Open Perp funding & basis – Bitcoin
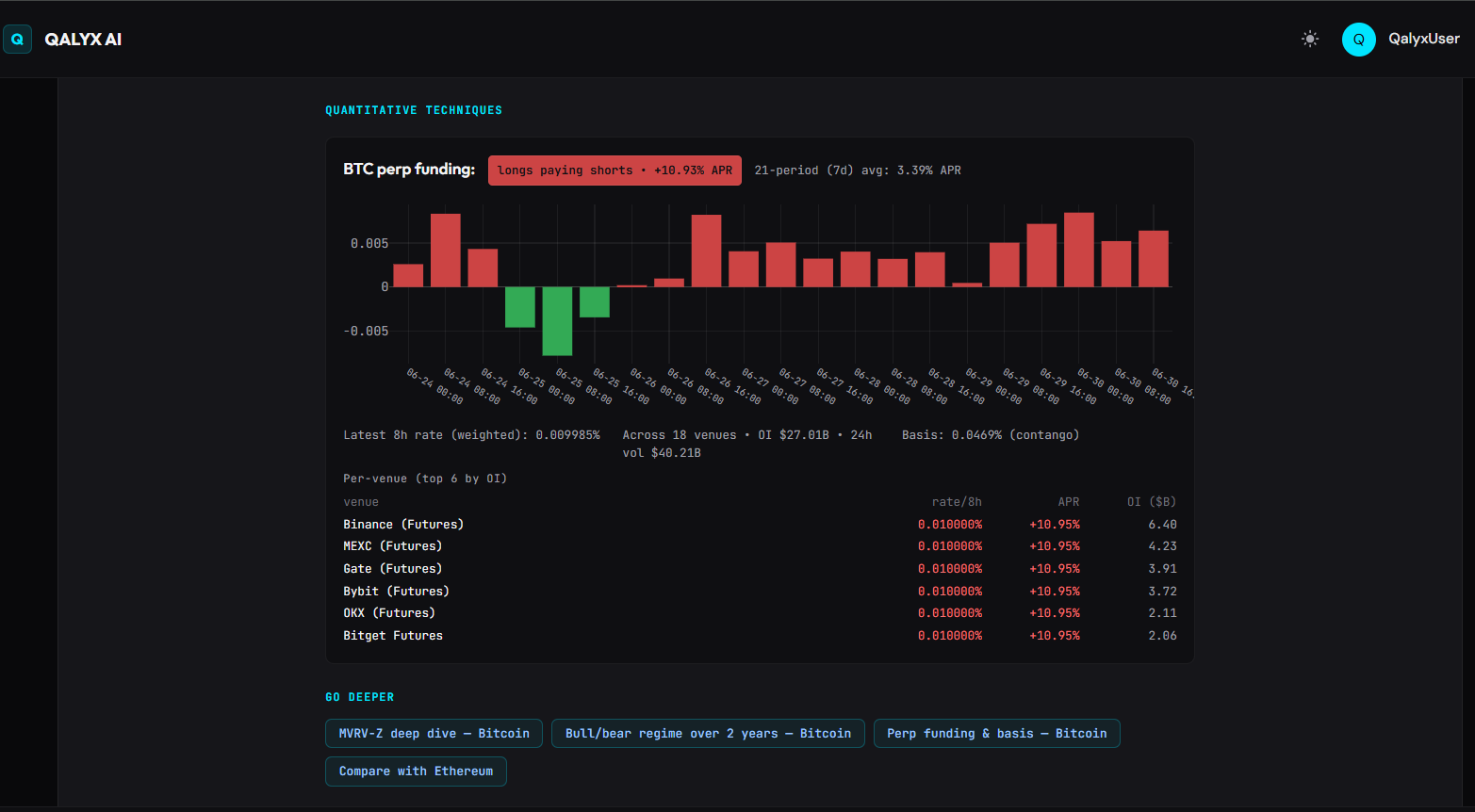 click(x=996, y=733)
